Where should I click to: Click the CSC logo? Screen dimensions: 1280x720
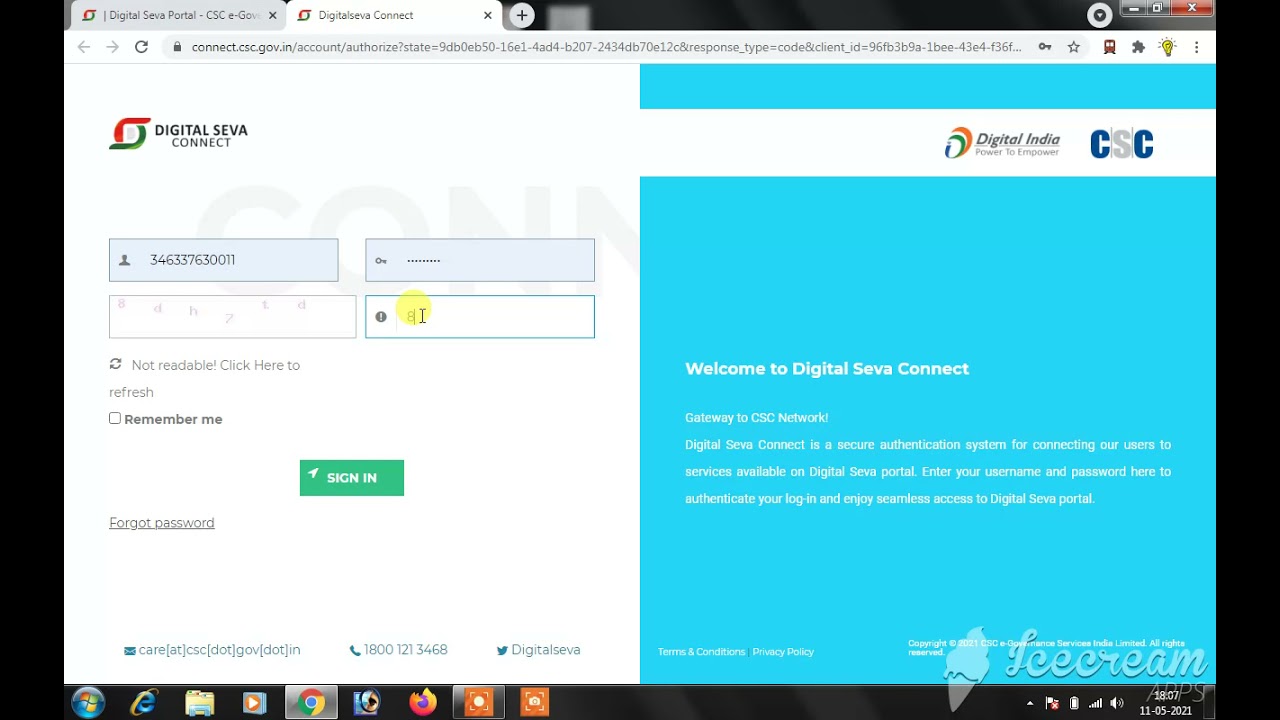point(1121,144)
